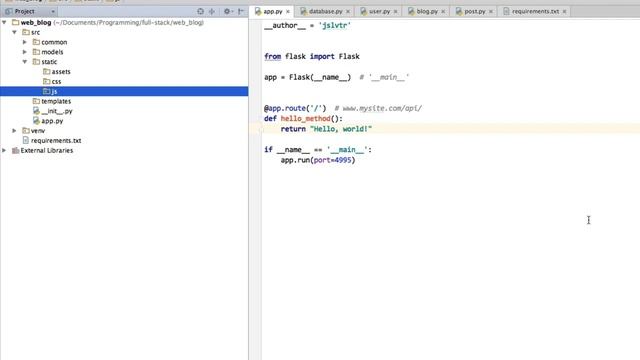Close the blog.py tab
This screenshot has width=640, height=360.
point(443,12)
